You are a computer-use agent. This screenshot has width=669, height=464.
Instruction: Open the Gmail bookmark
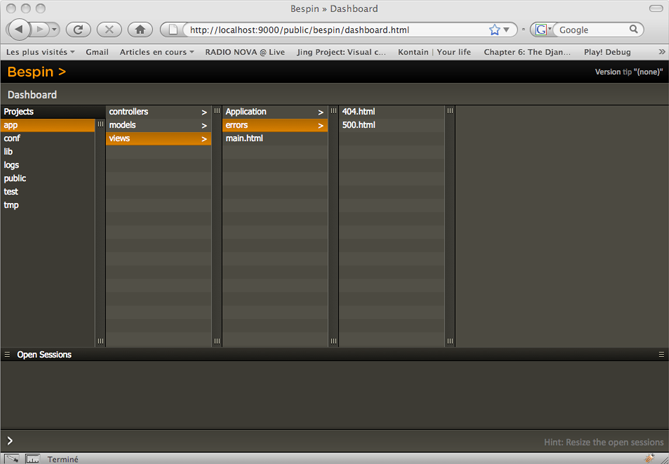(x=97, y=51)
